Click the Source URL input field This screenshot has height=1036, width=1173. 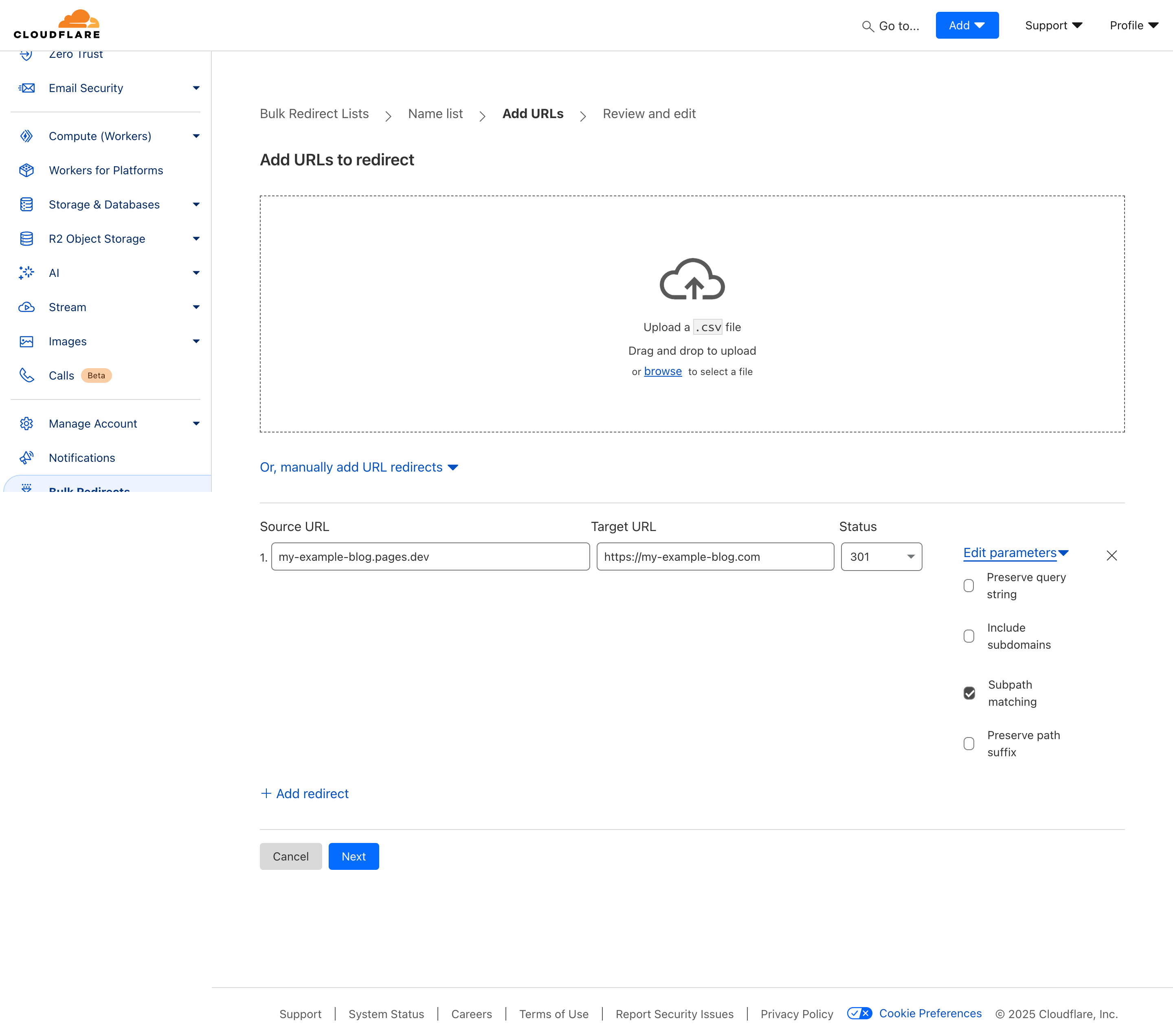point(431,556)
